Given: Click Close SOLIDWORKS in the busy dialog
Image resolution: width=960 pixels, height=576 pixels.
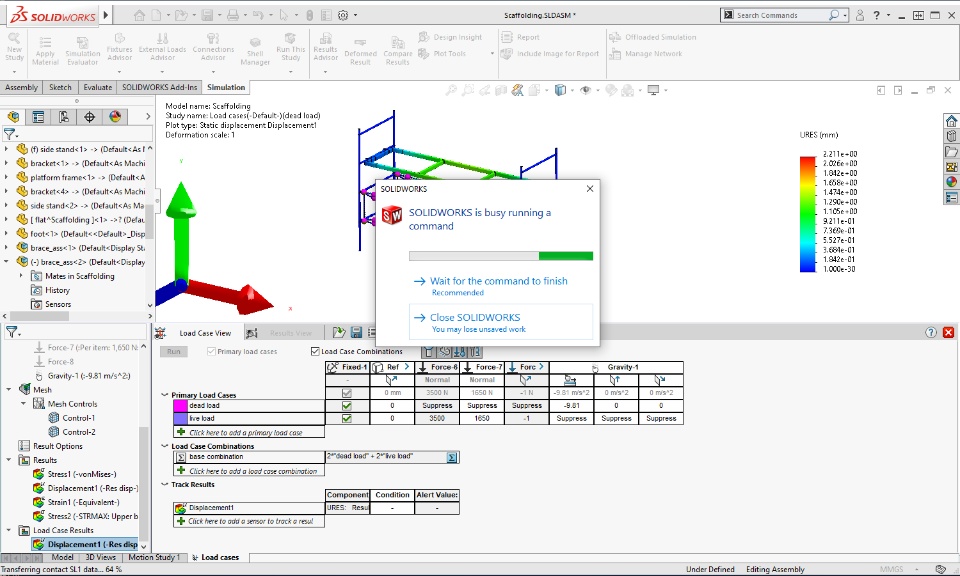Looking at the screenshot, I should pyautogui.click(x=501, y=321).
